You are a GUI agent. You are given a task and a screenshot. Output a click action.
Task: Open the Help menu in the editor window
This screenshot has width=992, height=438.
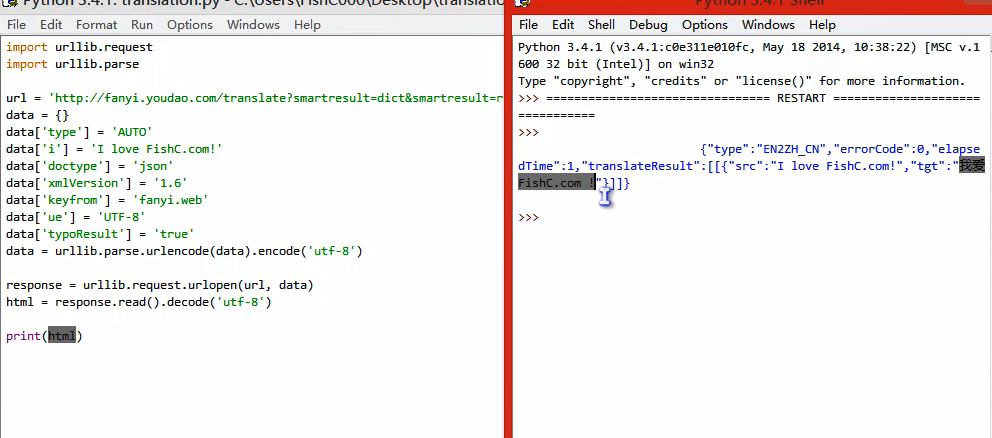pyautogui.click(x=307, y=24)
